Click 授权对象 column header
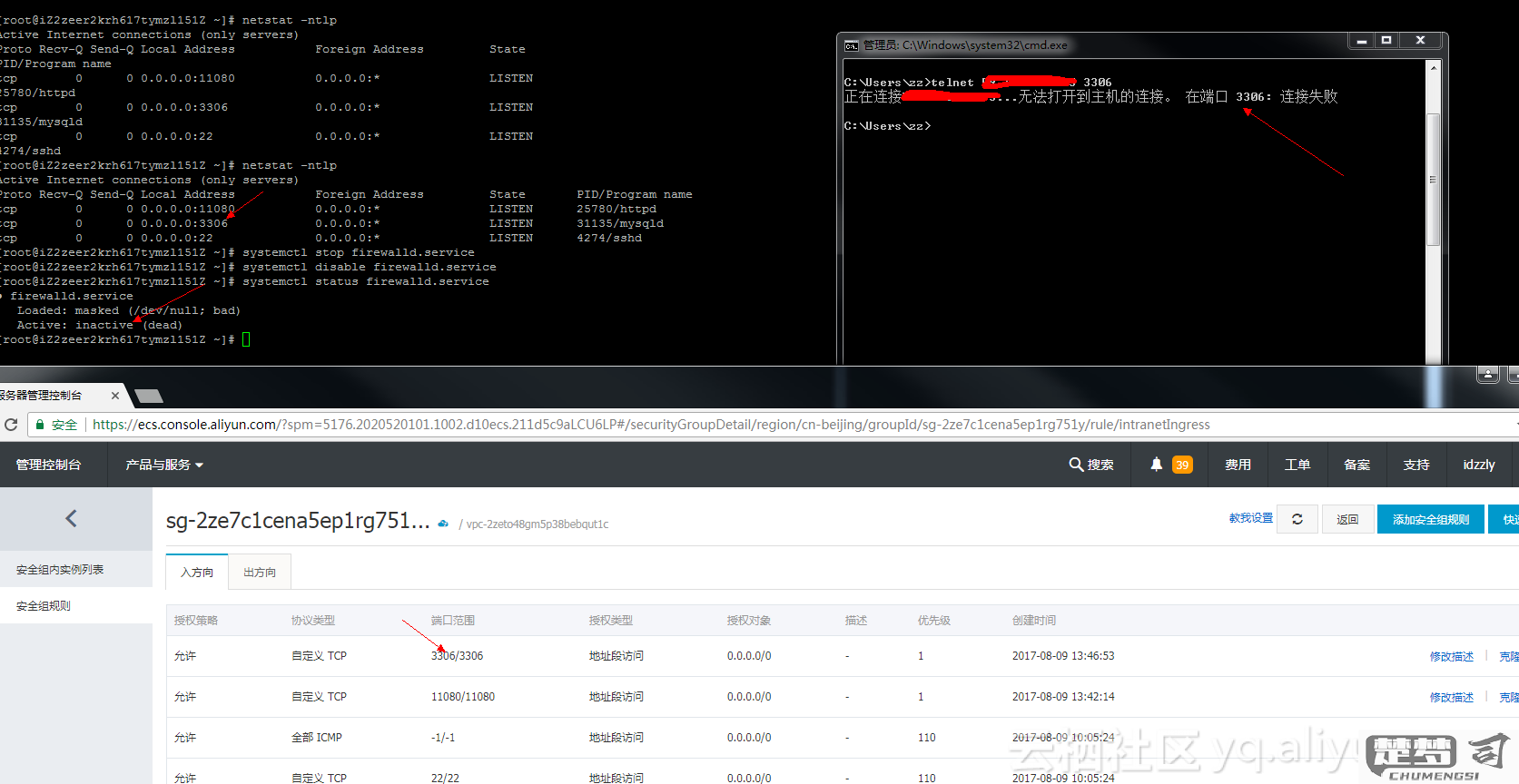This screenshot has width=1519, height=784. click(749, 621)
